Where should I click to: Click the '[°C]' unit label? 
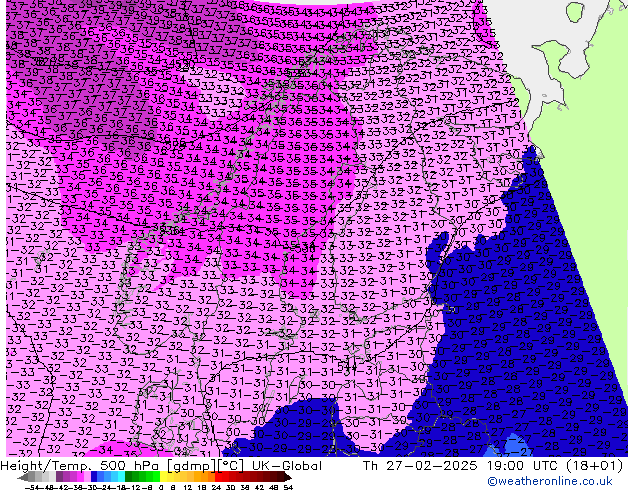(232, 466)
